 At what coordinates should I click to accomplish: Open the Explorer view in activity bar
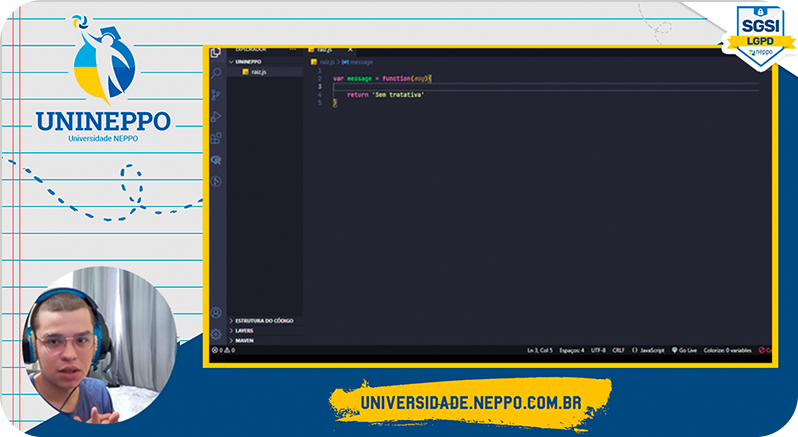coord(216,53)
